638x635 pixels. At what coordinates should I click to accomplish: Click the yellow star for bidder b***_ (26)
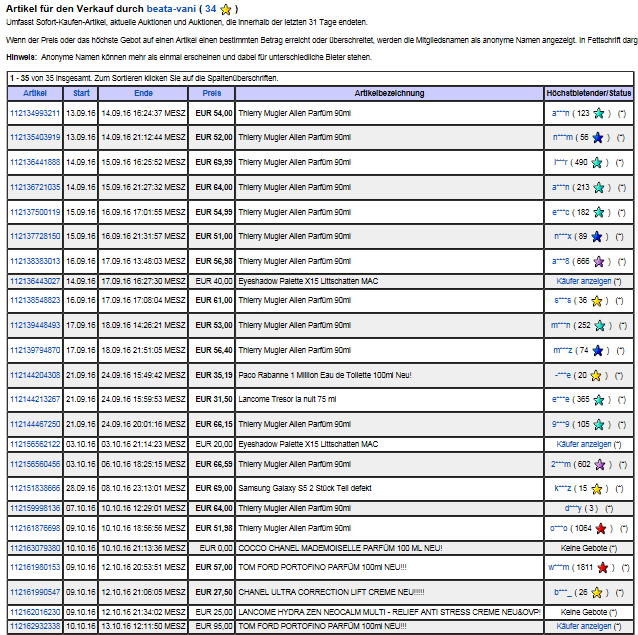[597, 593]
